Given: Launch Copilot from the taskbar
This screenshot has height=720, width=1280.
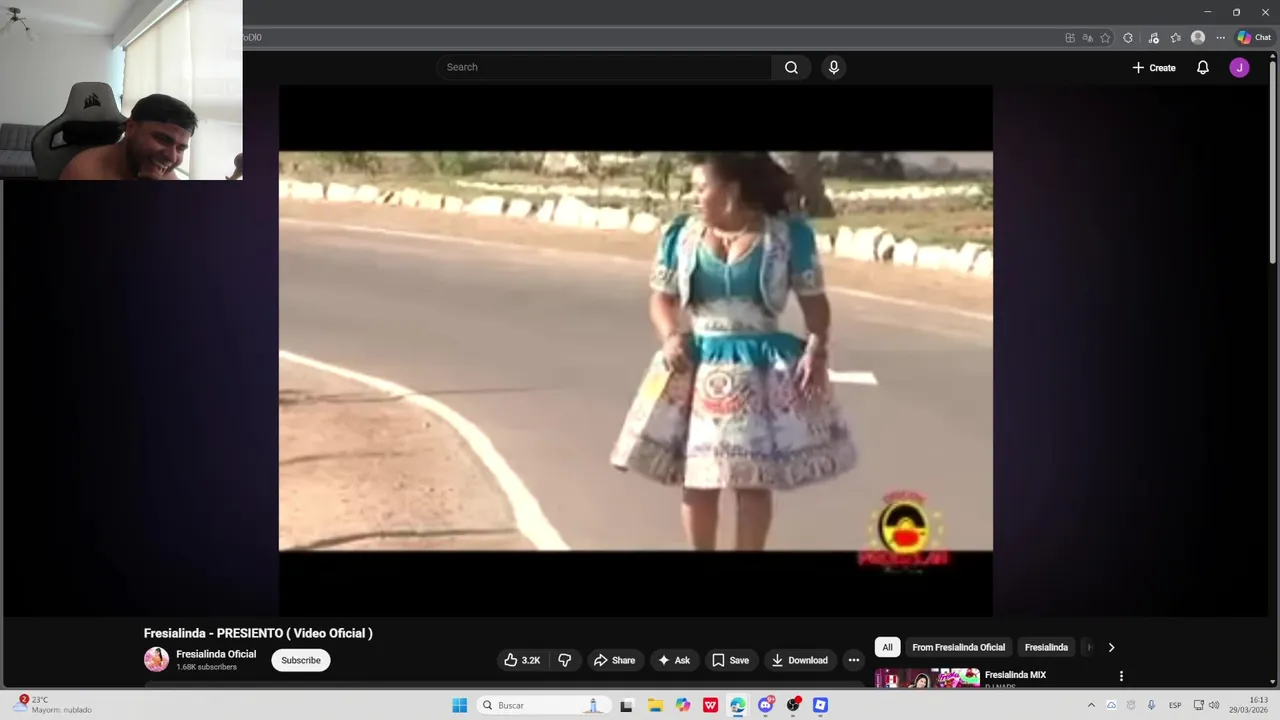Looking at the screenshot, I should coord(683,705).
